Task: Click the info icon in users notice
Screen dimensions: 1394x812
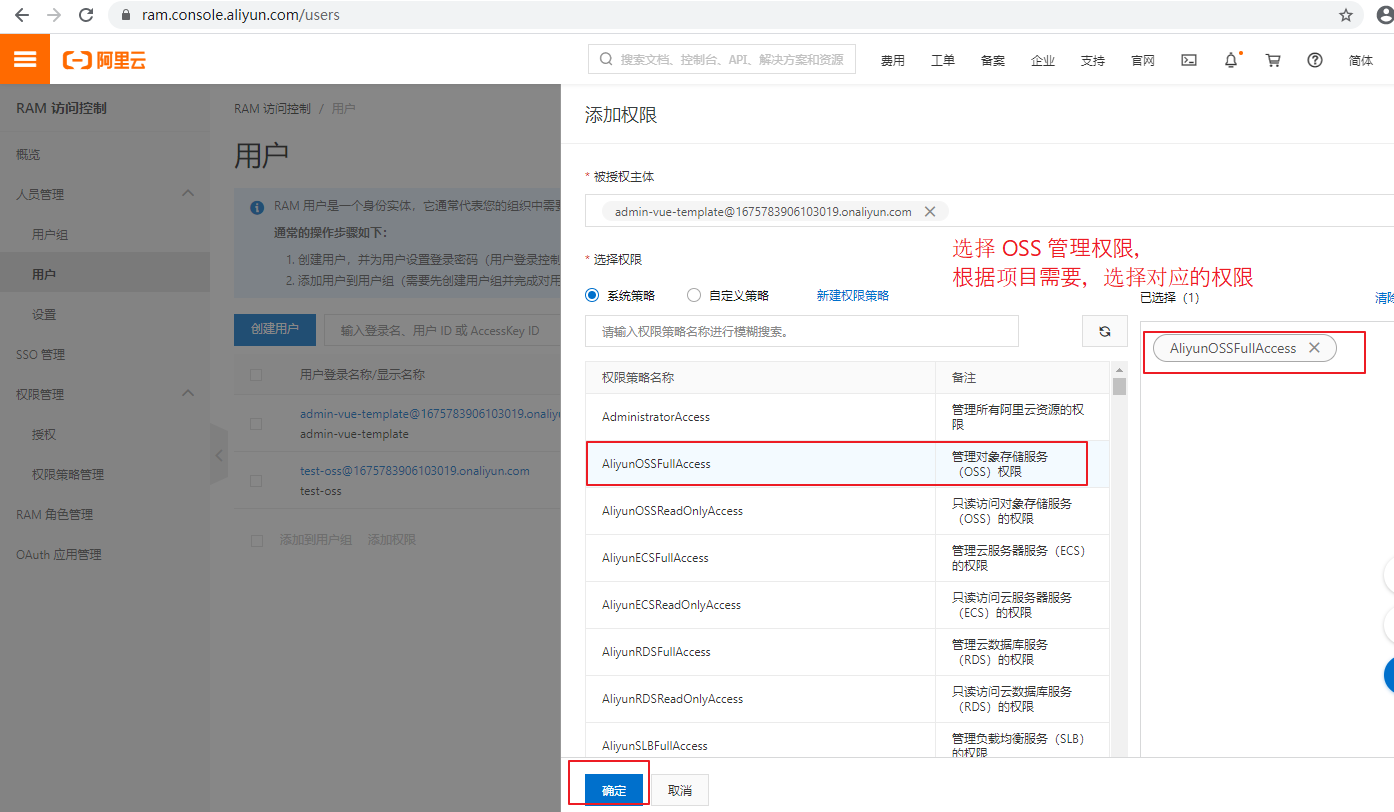Action: pyautogui.click(x=257, y=207)
